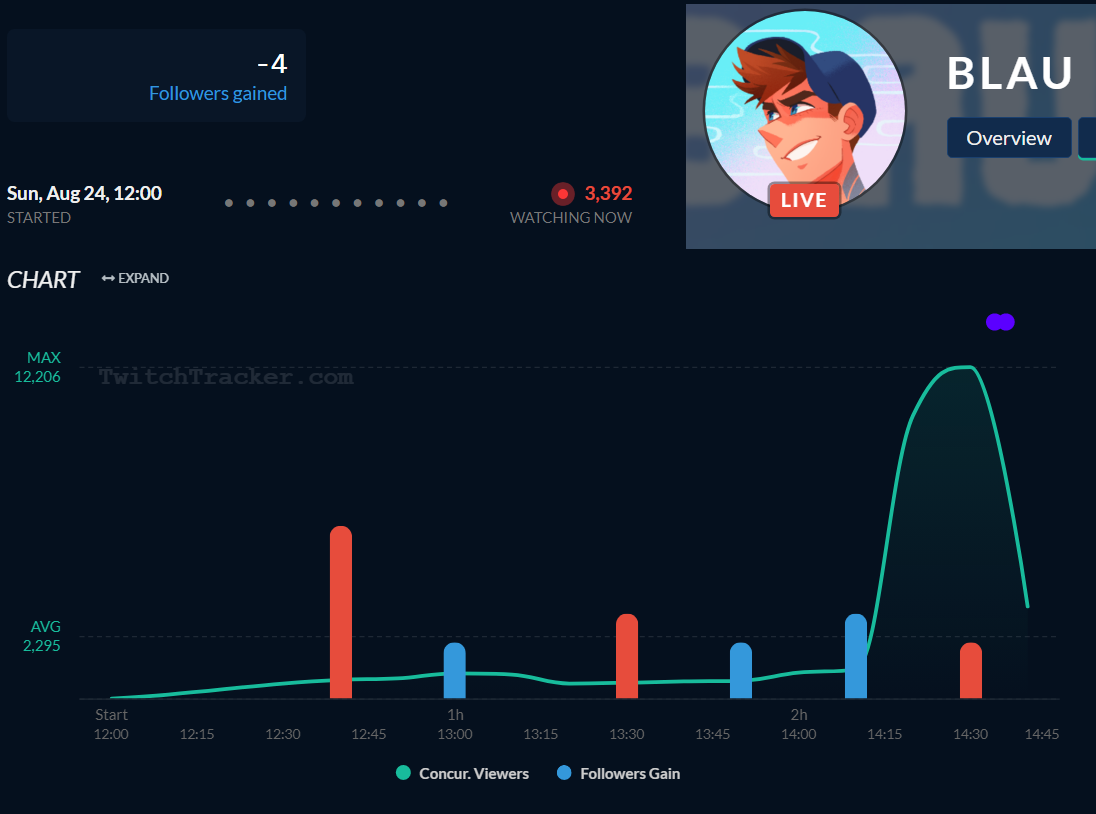Click the Sun, Aug 24, 12:00 start time
Viewport: 1096px width, 814px height.
coord(85,194)
